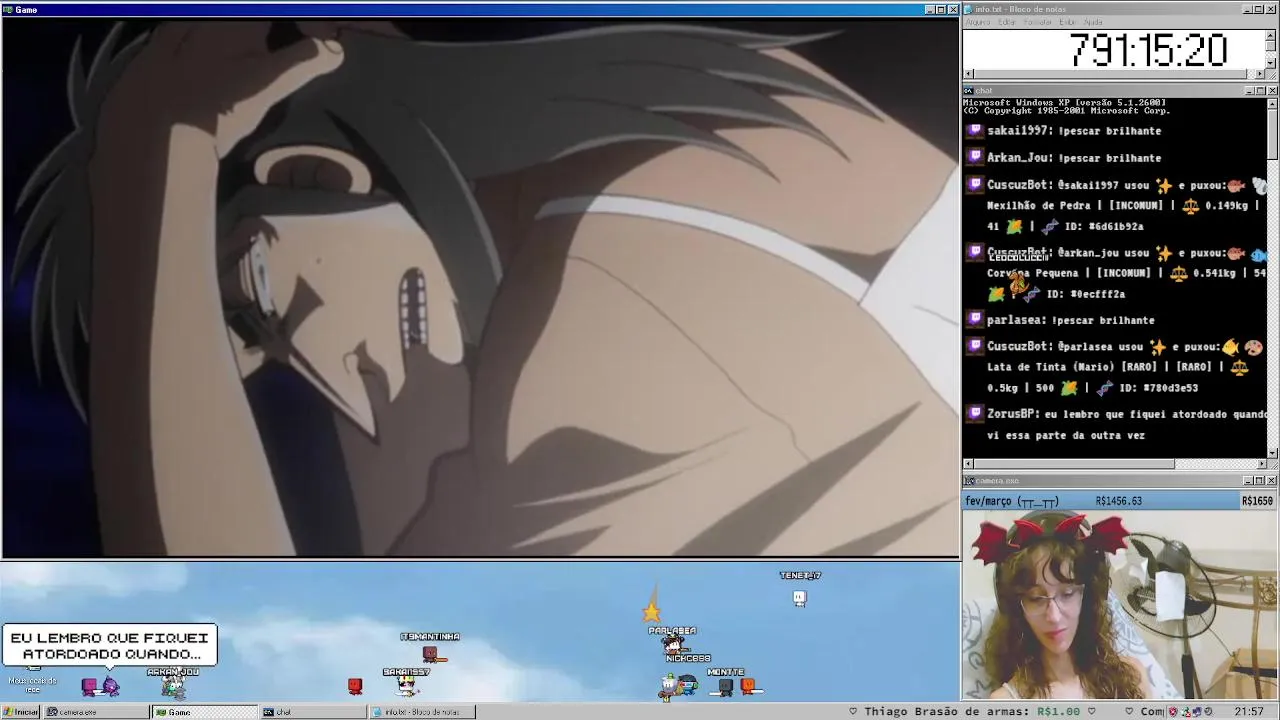The width and height of the screenshot is (1280, 720).
Task: Click Twitch badge beside sakai1997 message
Action: [975, 130]
